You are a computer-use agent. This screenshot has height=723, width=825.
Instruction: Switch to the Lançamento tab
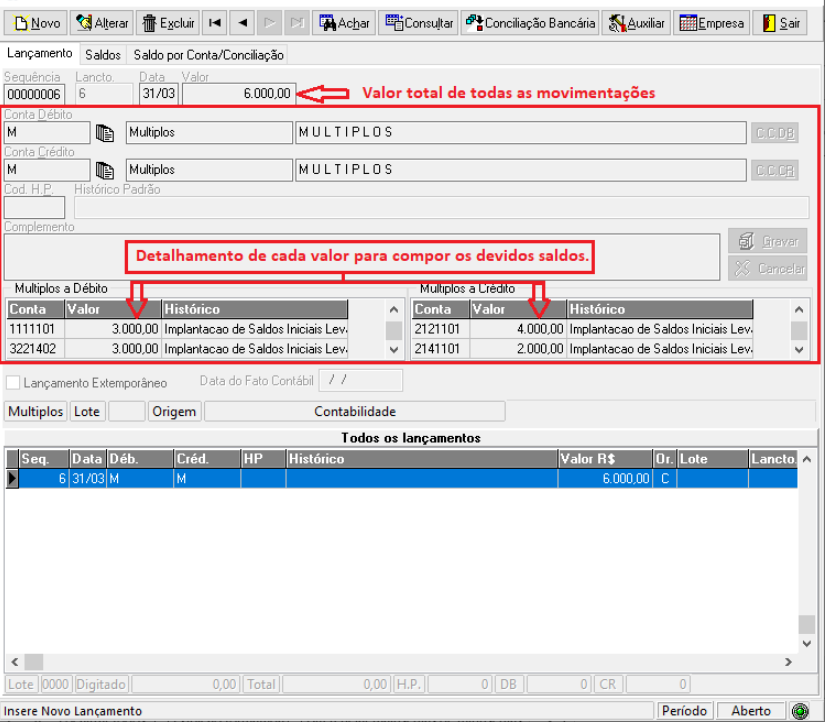(40, 54)
